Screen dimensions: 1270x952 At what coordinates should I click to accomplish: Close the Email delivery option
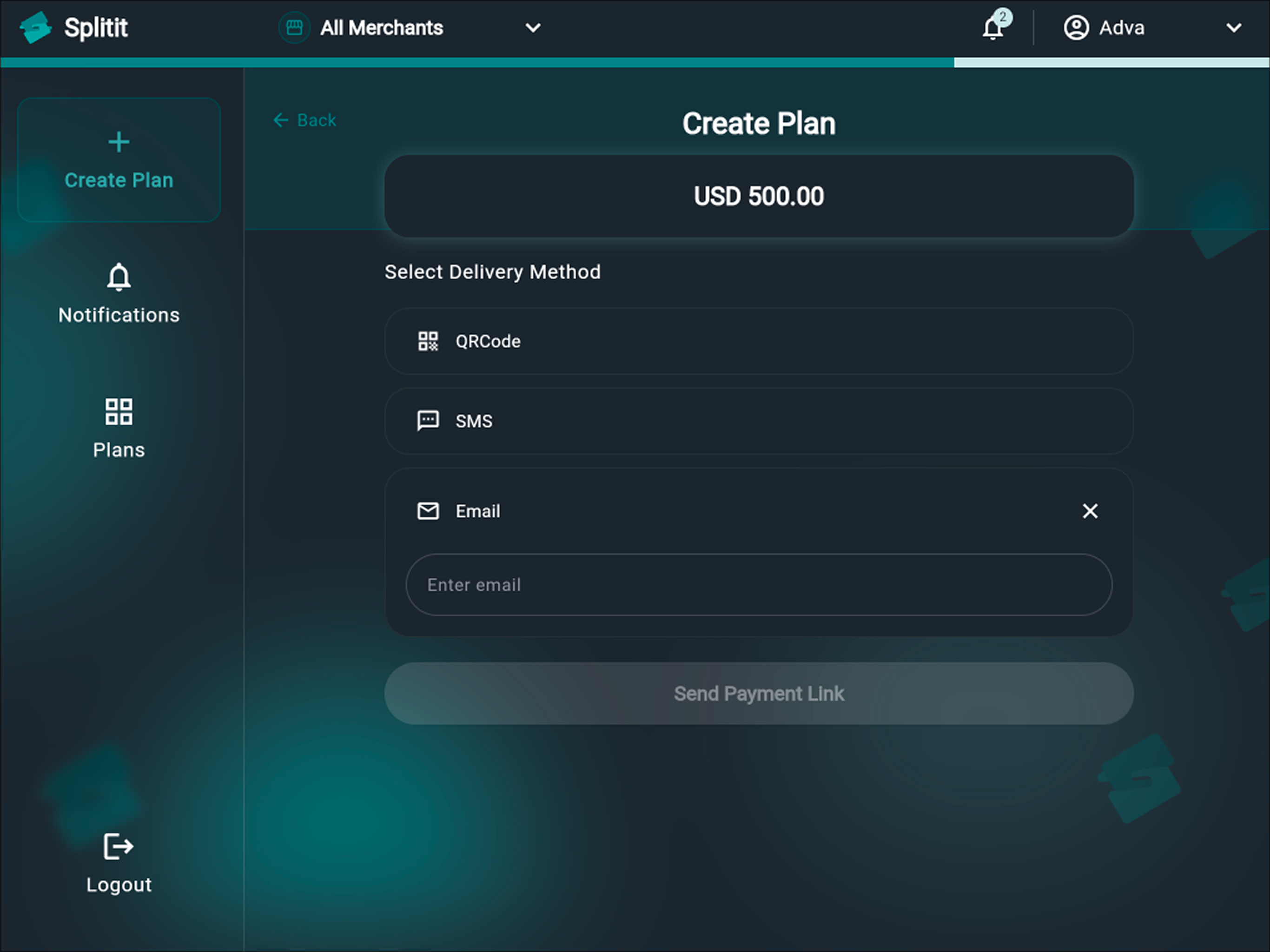coord(1090,511)
